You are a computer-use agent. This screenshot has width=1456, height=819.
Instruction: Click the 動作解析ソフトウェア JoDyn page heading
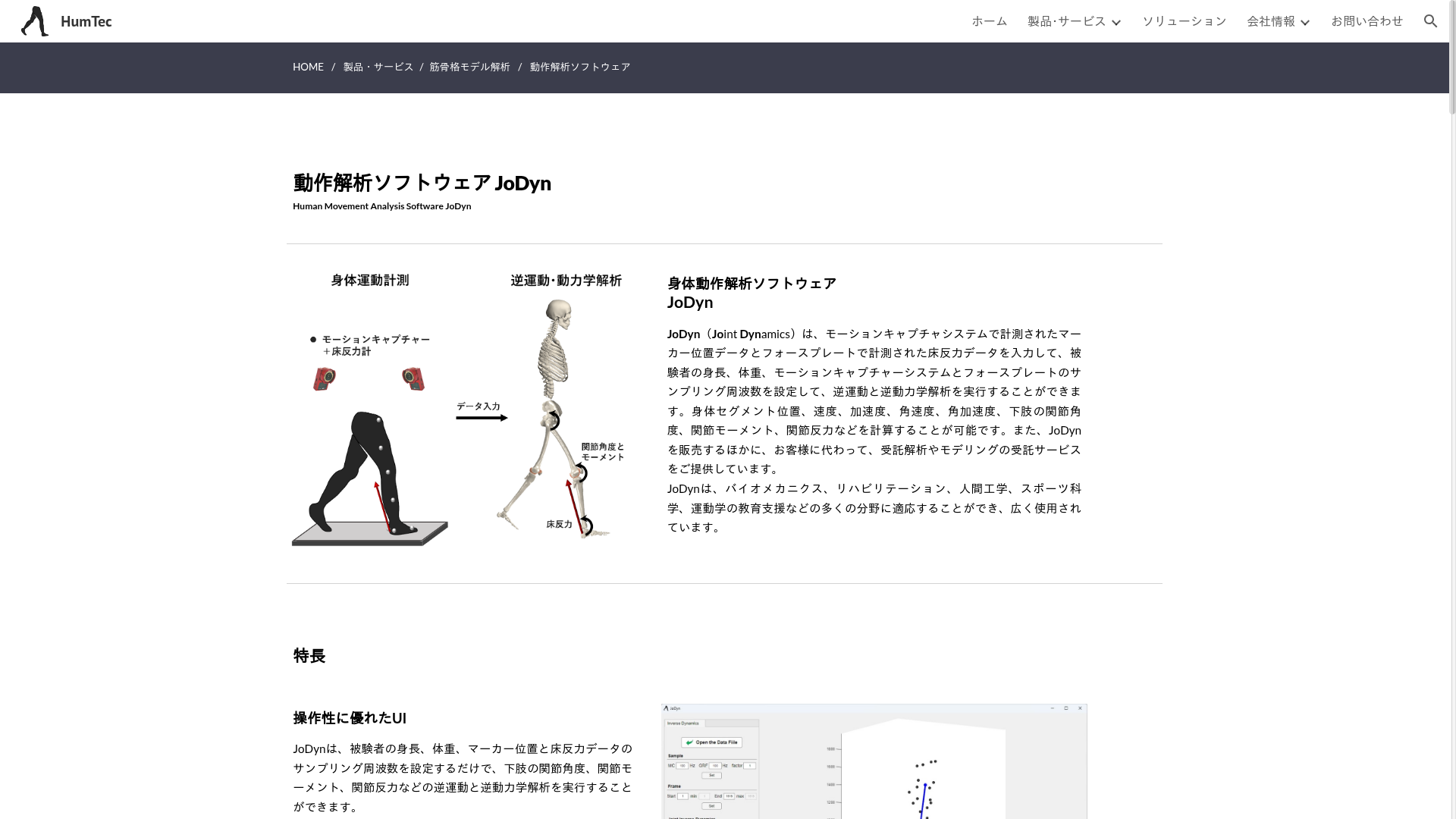(422, 183)
